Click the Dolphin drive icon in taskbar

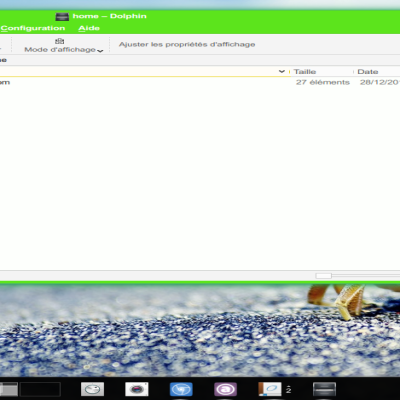[x=324, y=389]
